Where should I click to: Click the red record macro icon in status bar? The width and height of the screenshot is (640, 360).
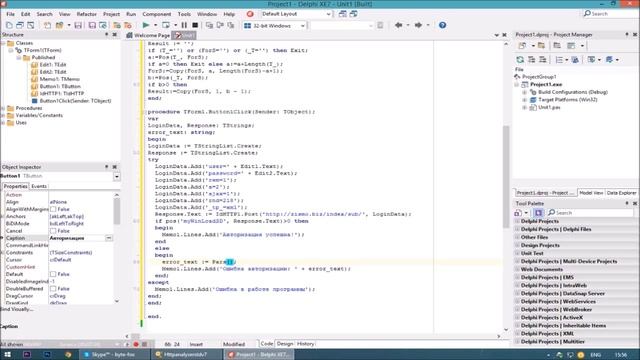[x=136, y=344]
